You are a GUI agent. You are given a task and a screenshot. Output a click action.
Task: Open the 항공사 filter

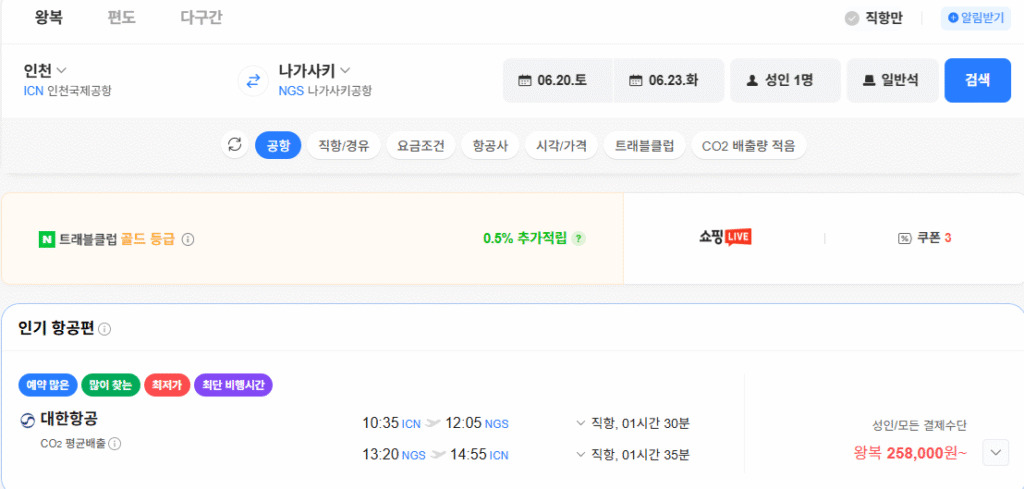point(490,145)
